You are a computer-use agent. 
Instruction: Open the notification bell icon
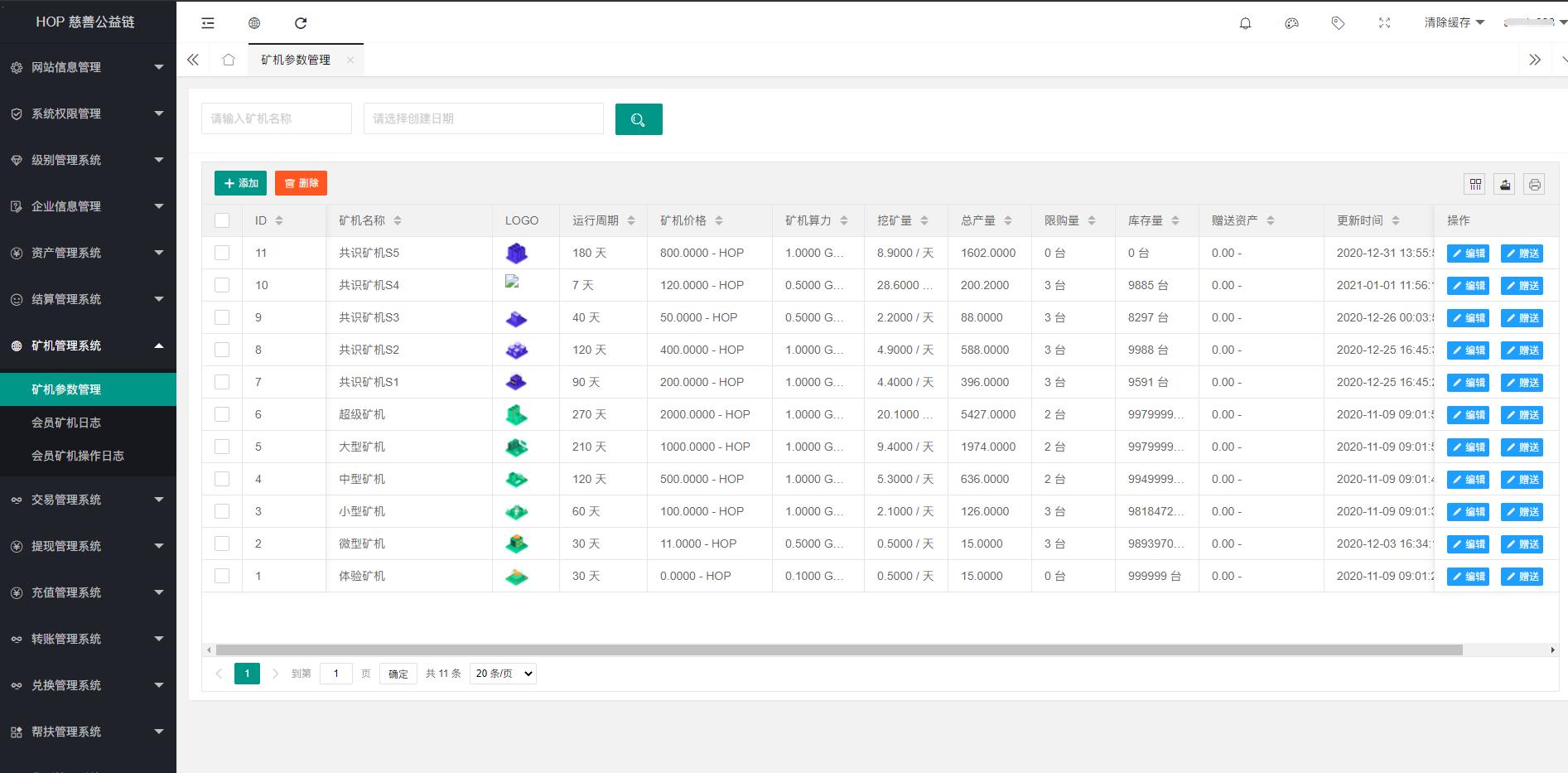click(1245, 23)
